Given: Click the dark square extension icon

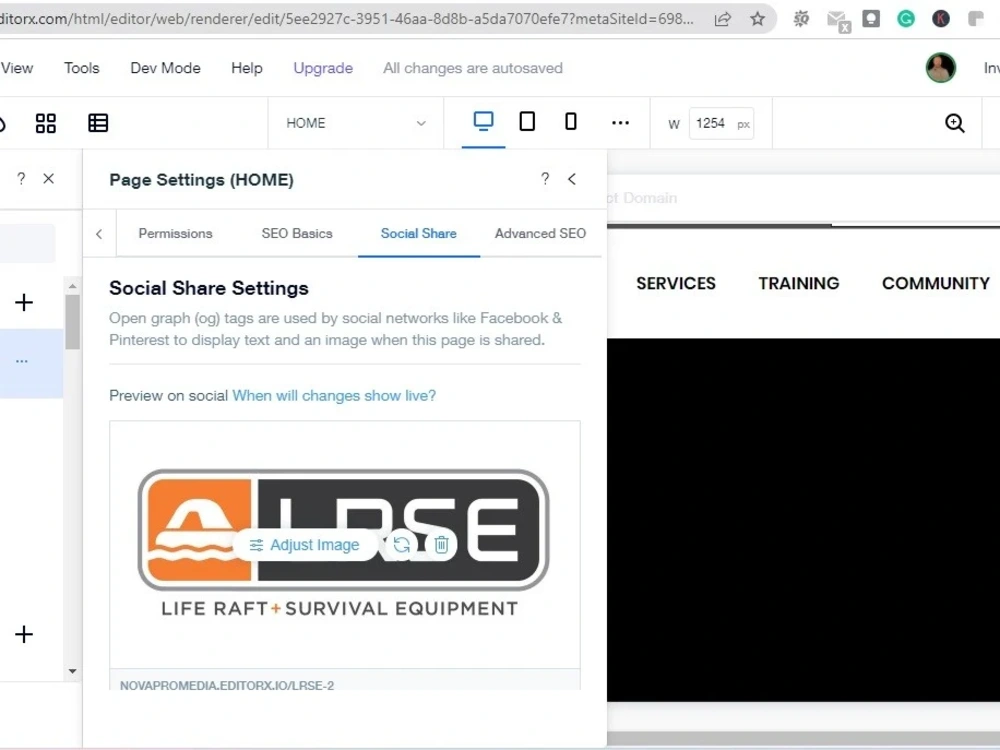Looking at the screenshot, I should pyautogui.click(x=871, y=19).
